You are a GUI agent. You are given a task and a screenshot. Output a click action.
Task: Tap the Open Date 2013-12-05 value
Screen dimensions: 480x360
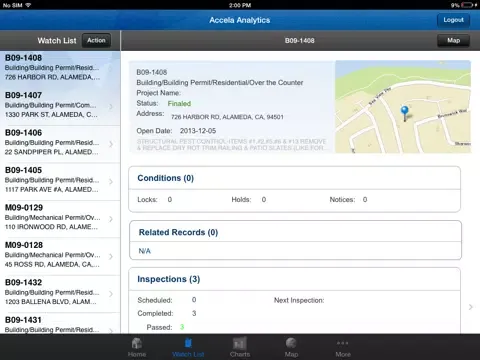click(x=198, y=131)
